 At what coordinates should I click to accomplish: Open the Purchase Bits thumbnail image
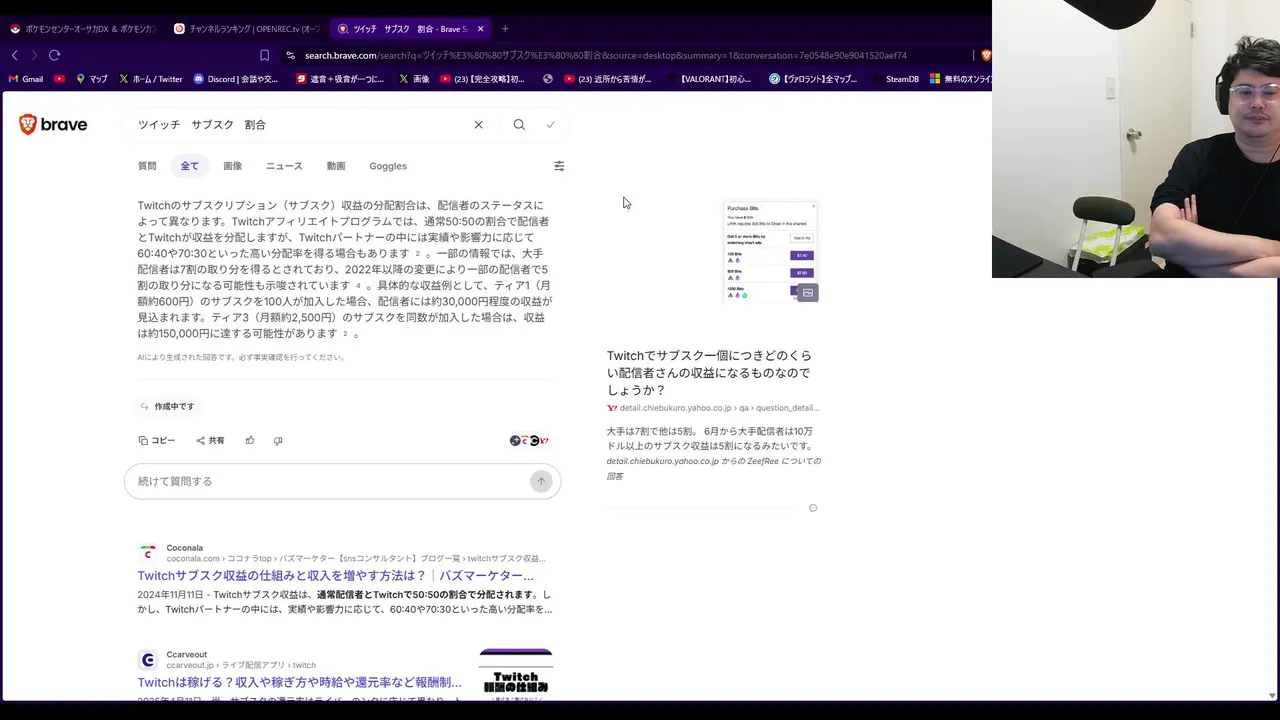point(770,252)
